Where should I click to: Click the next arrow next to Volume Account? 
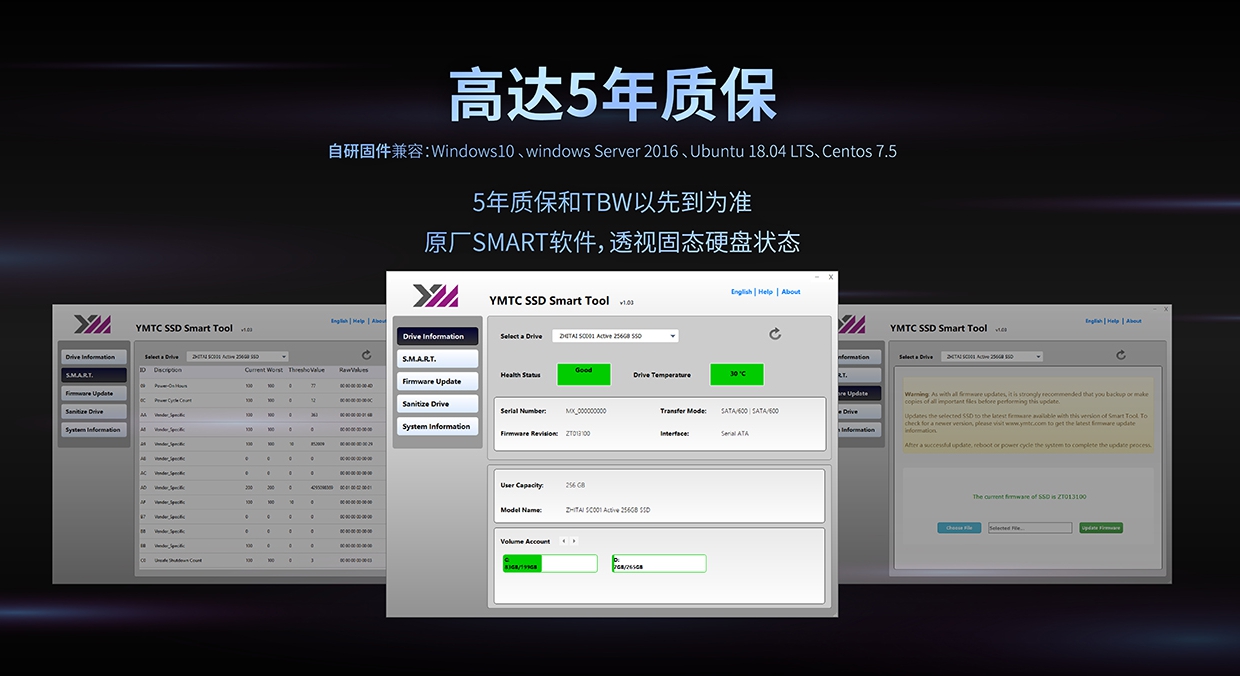[574, 541]
